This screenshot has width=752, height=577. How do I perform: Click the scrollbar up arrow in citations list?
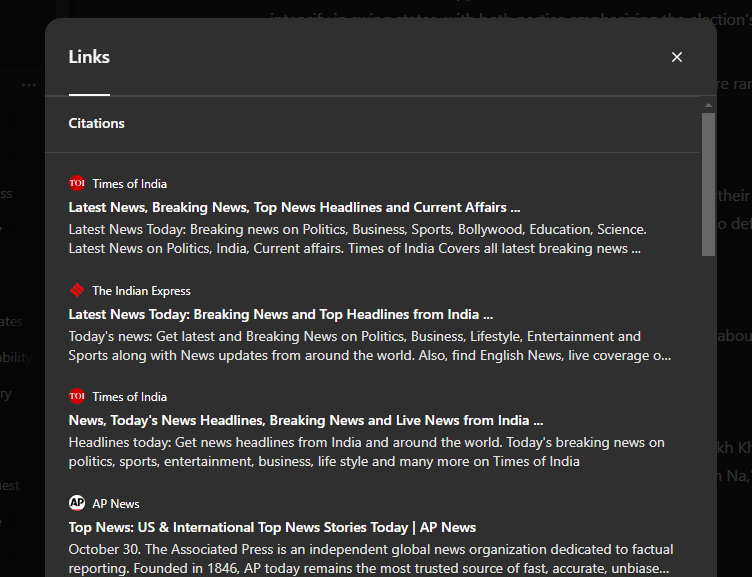pos(708,105)
